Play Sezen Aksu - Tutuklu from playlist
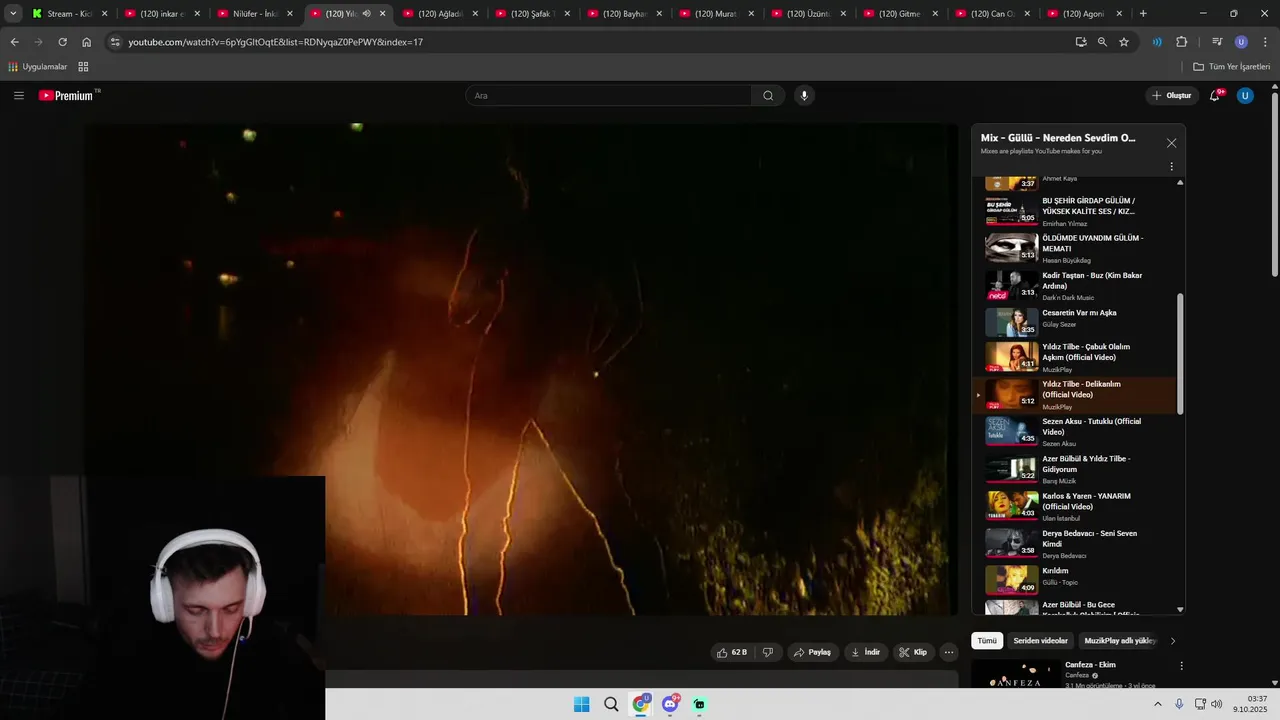Viewport: 1280px width, 720px height. [x=1076, y=432]
